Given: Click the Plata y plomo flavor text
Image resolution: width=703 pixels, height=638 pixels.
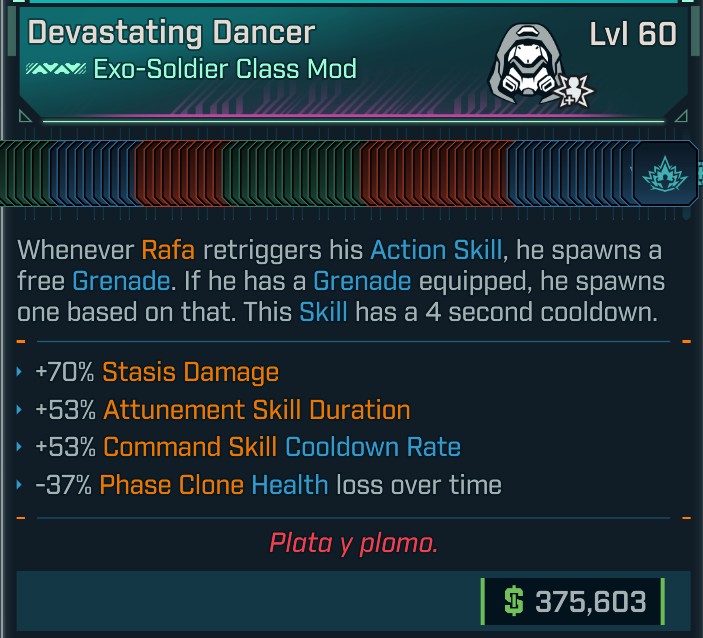Looking at the screenshot, I should tap(353, 543).
